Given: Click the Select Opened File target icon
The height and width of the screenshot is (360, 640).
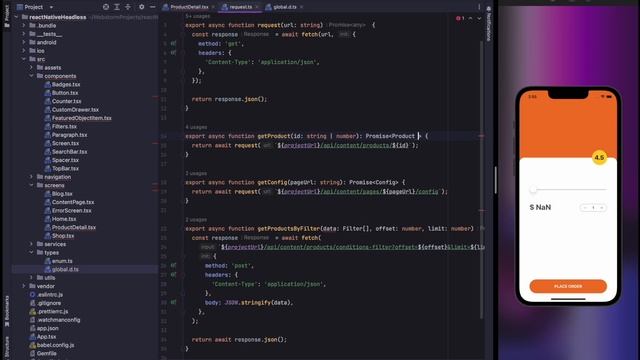Looking at the screenshot, I should coord(106,7).
